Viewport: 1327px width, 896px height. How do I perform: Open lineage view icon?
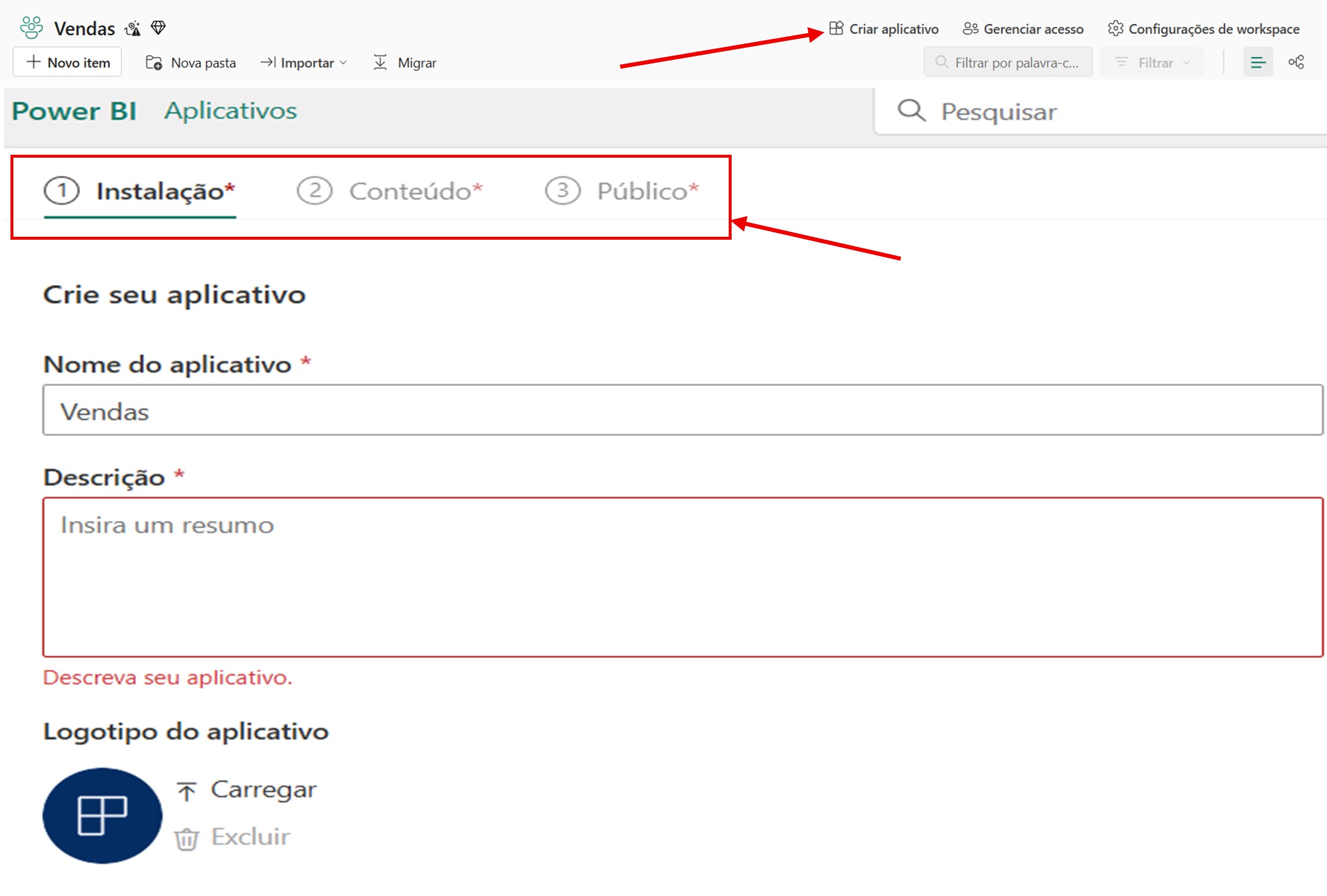coord(1296,62)
